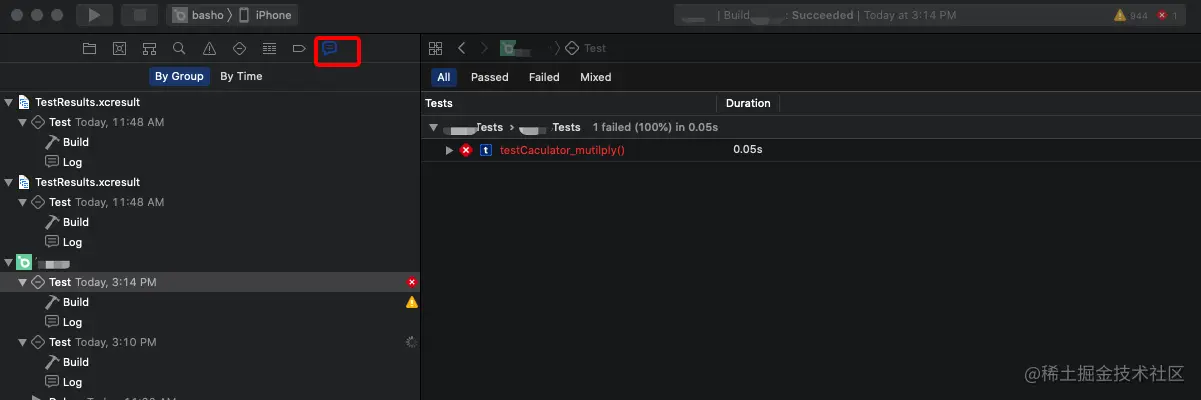Click the Duration column header
This screenshot has width=1201, height=400.
[x=748, y=103]
